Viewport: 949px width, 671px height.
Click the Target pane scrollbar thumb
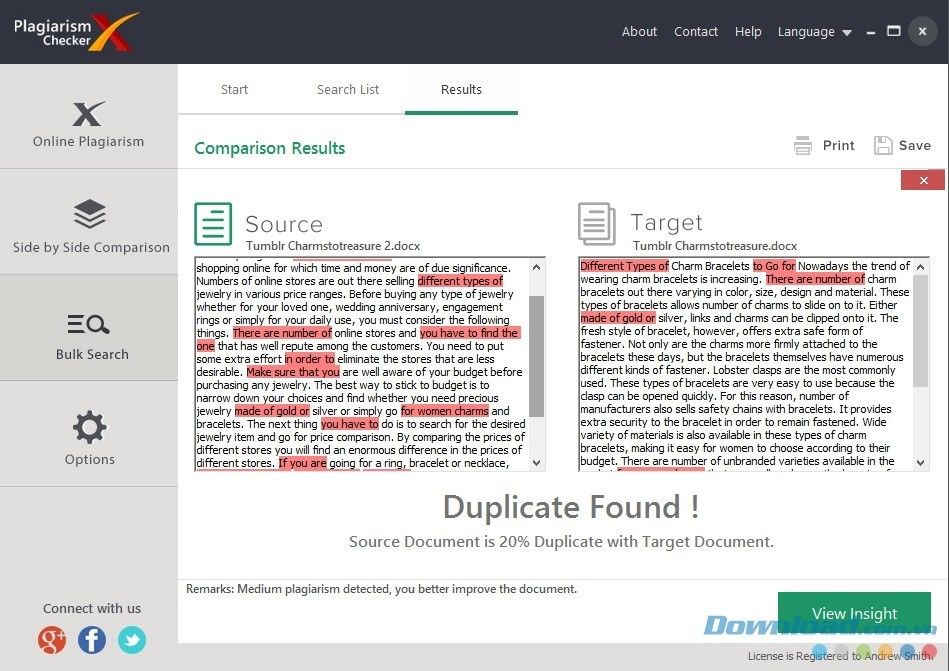pyautogui.click(x=921, y=331)
